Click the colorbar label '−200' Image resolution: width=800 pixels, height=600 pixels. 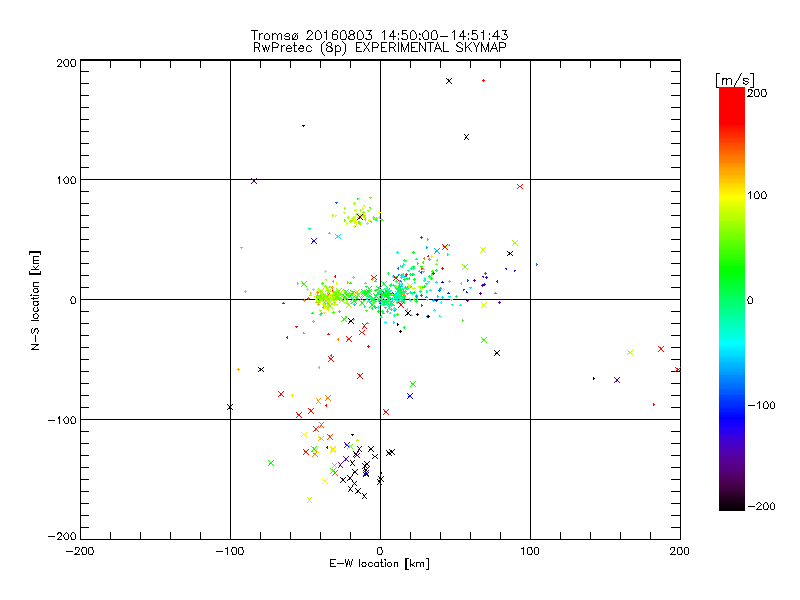(x=761, y=506)
